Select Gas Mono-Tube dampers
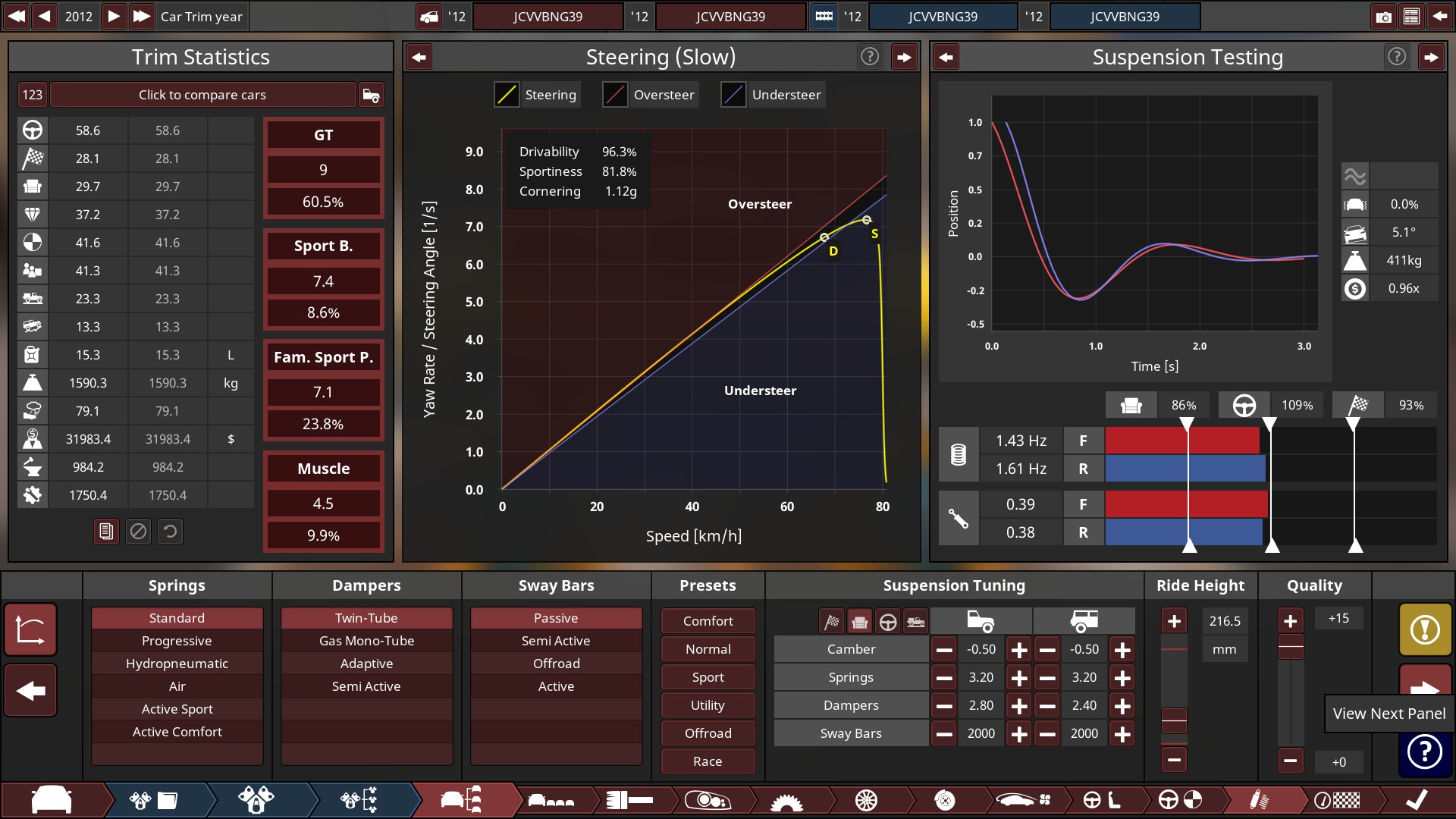1456x819 pixels. pyautogui.click(x=366, y=641)
